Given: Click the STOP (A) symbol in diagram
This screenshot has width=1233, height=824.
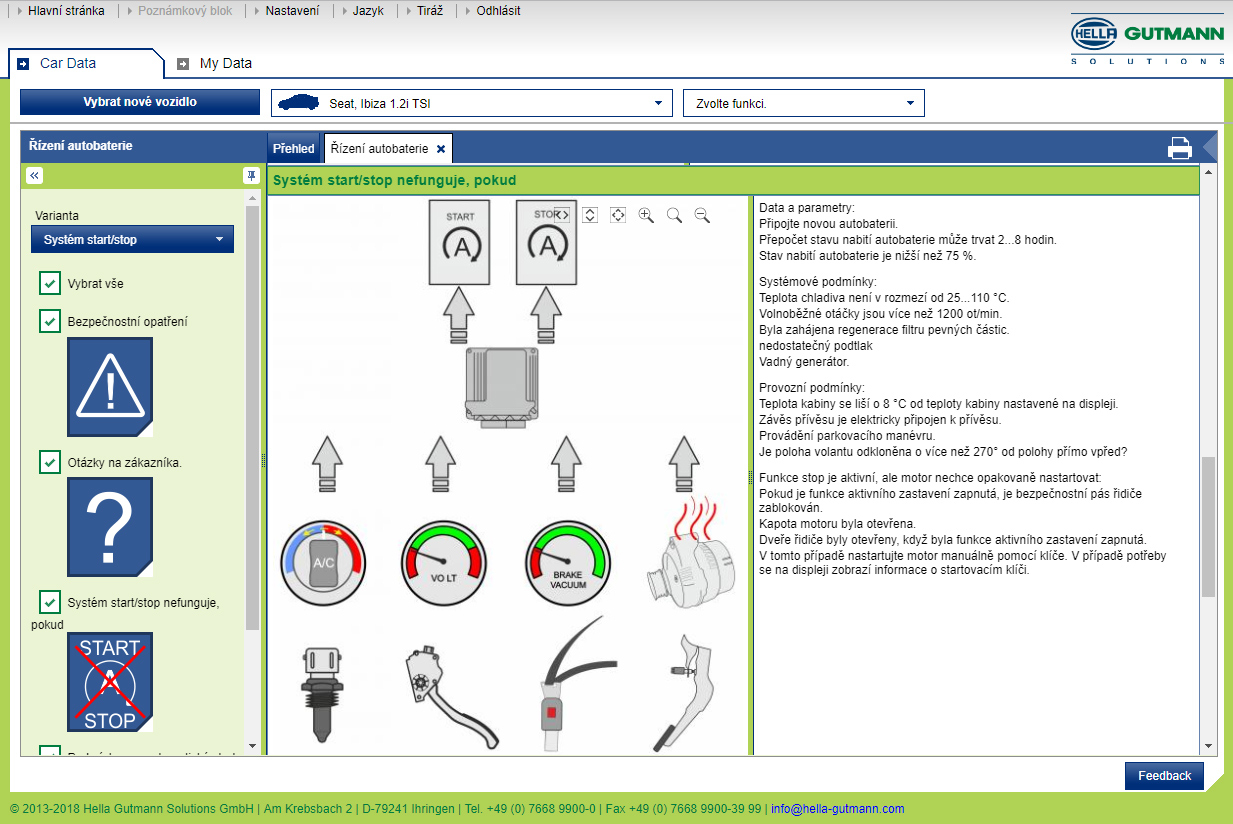Looking at the screenshot, I should (x=547, y=241).
